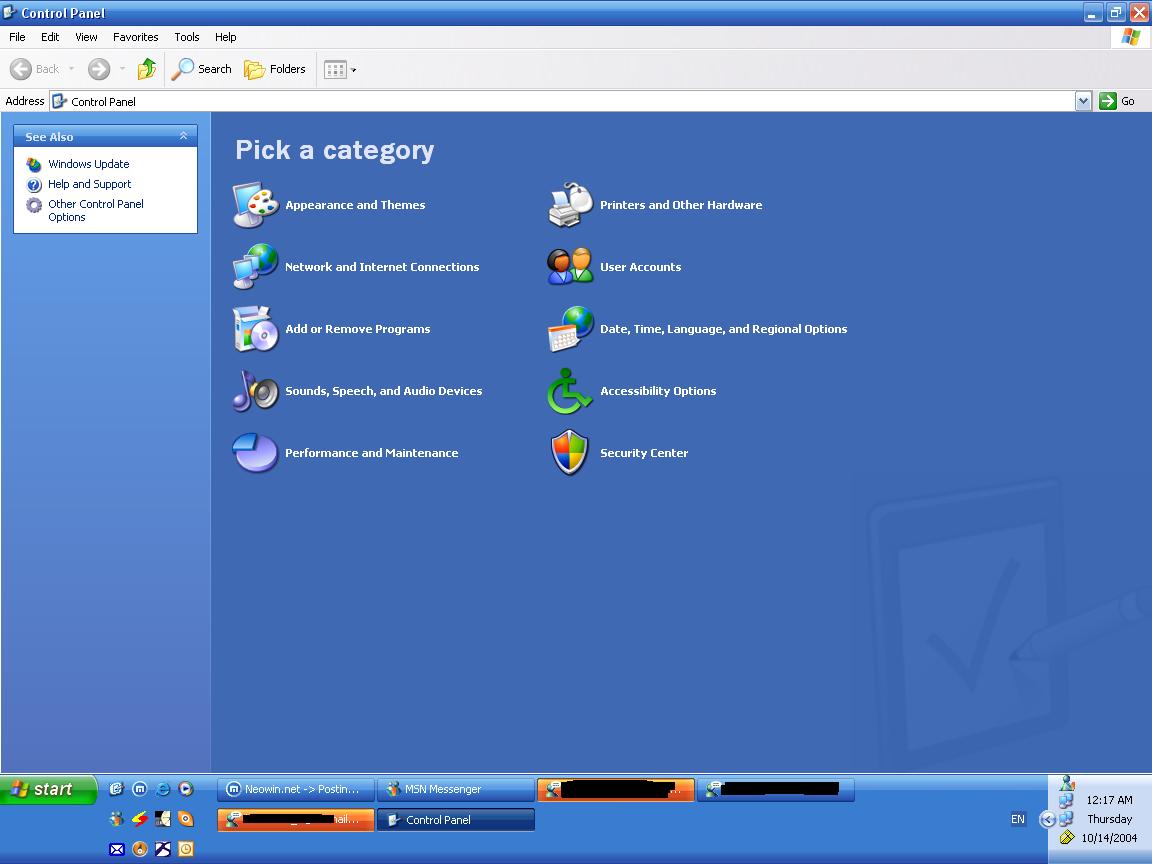Open the Favorites menu

point(135,37)
